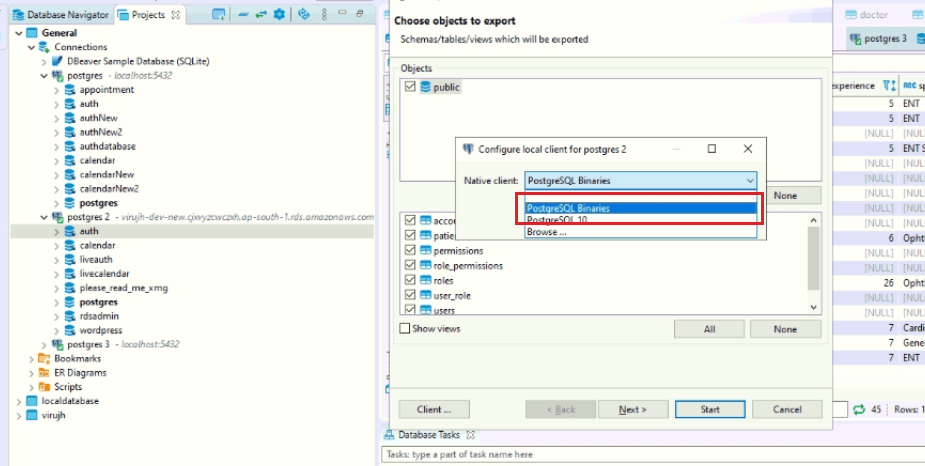This screenshot has height=466, width=925.
Task: Click the circular sync icon in Projects toolbar
Action: click(x=304, y=15)
